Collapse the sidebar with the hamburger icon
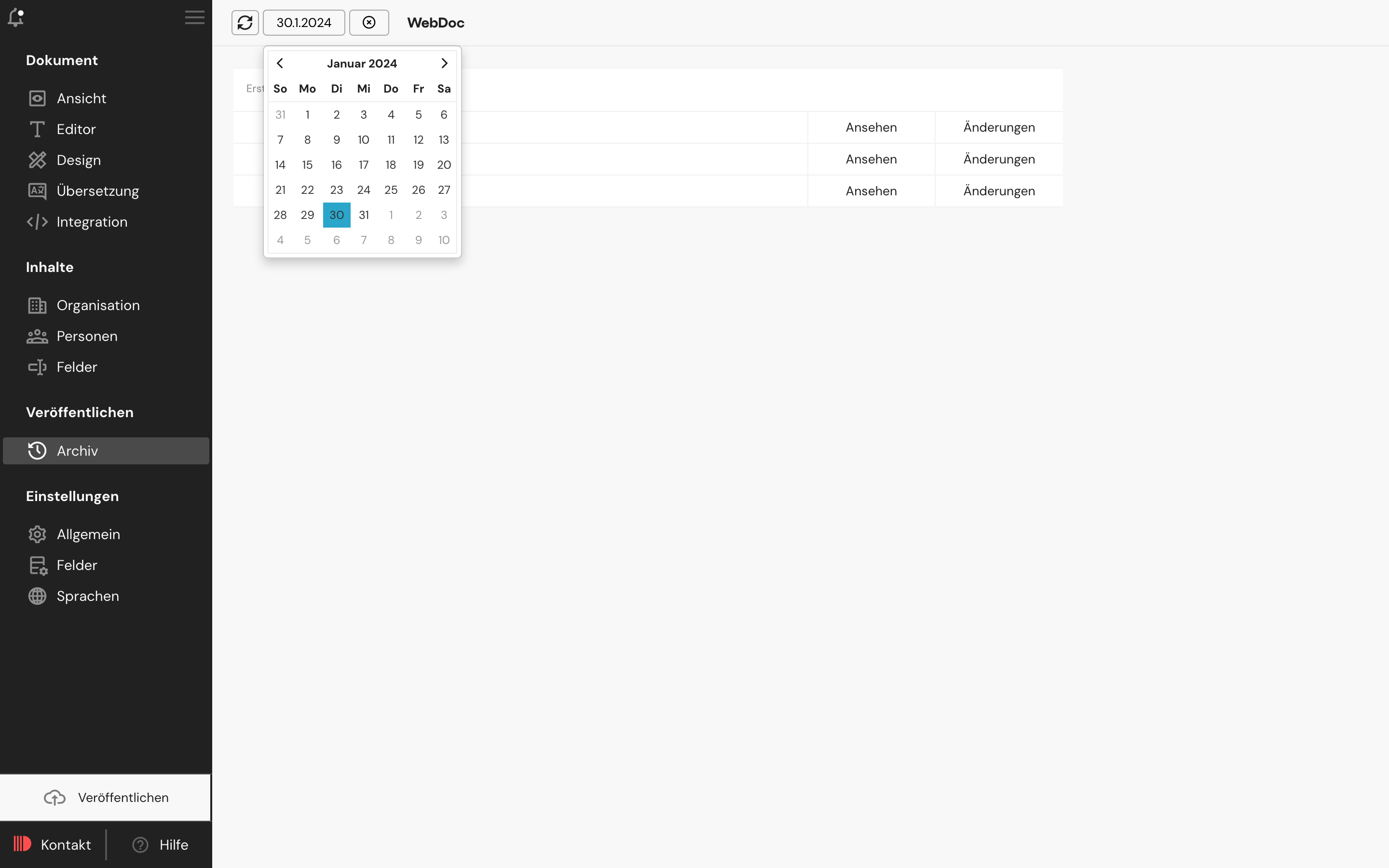 coord(194,17)
